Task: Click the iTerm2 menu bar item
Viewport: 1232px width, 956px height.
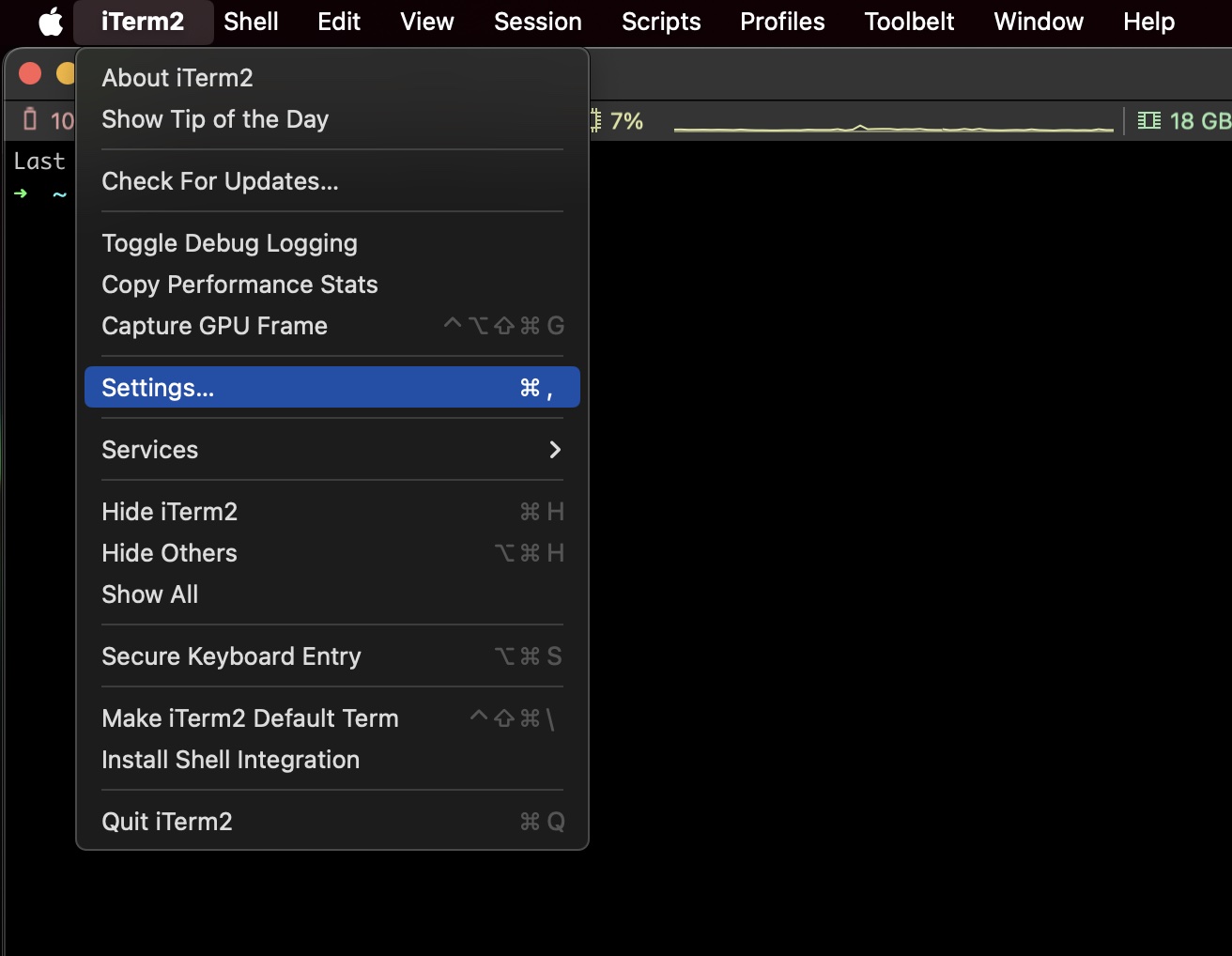Action: [x=143, y=21]
